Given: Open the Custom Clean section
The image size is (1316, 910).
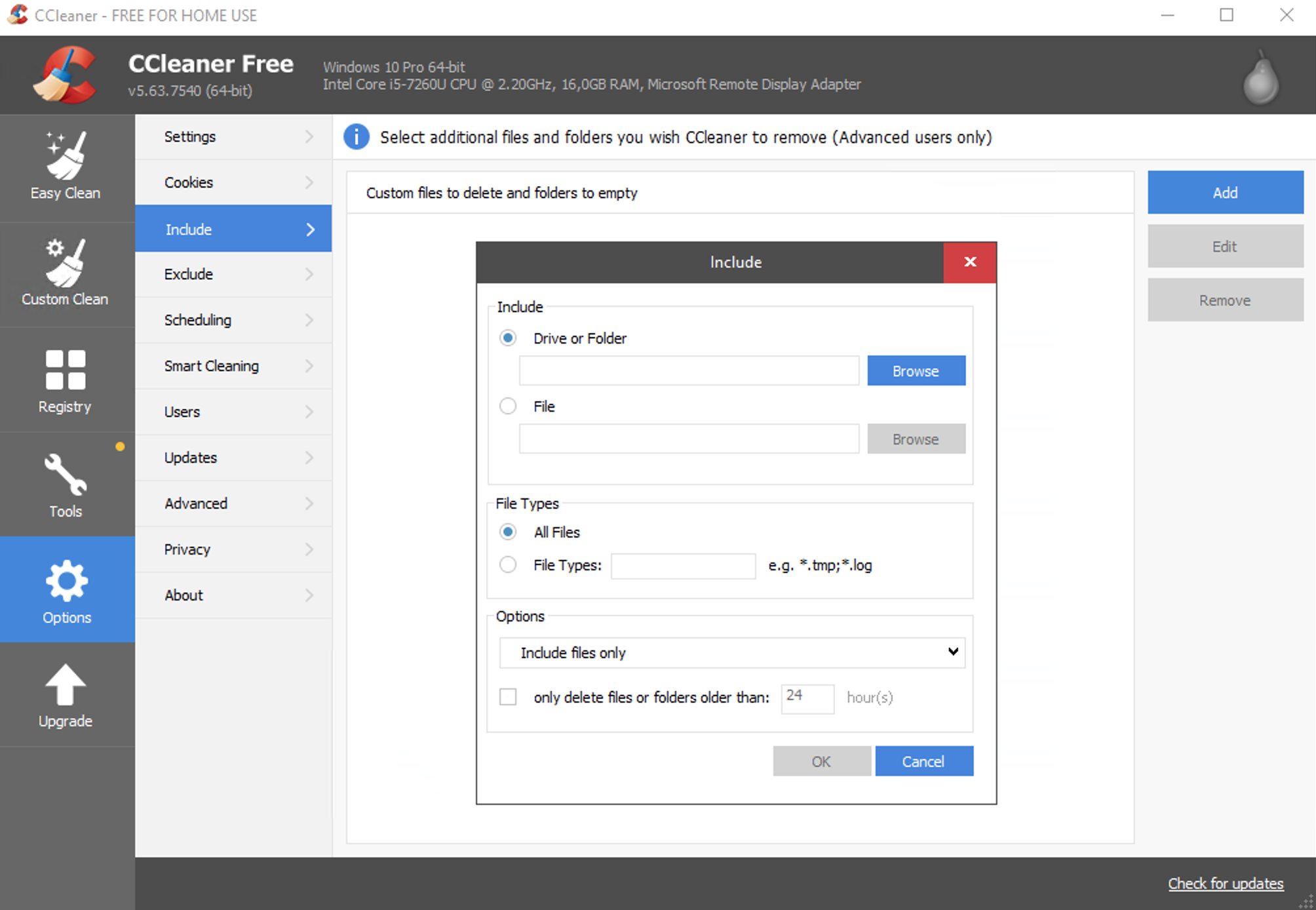Looking at the screenshot, I should point(66,273).
